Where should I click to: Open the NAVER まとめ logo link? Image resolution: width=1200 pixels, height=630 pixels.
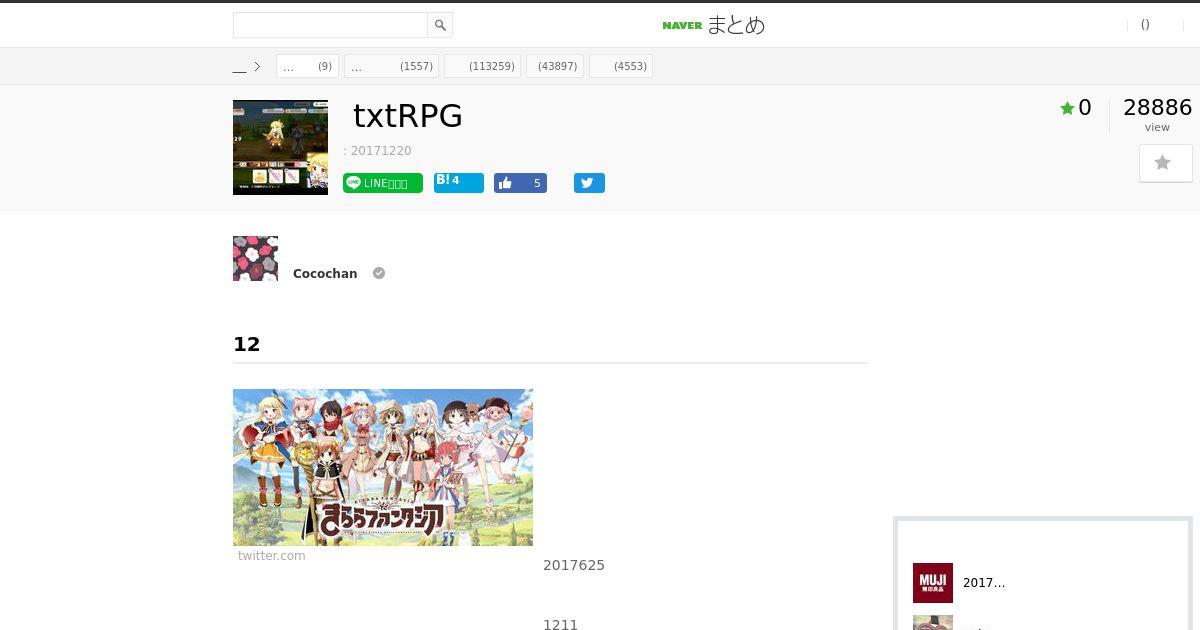[x=713, y=25]
